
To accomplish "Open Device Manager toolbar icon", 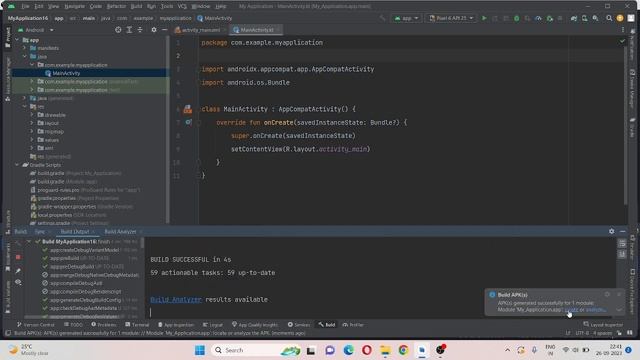I will (x=585, y=18).
